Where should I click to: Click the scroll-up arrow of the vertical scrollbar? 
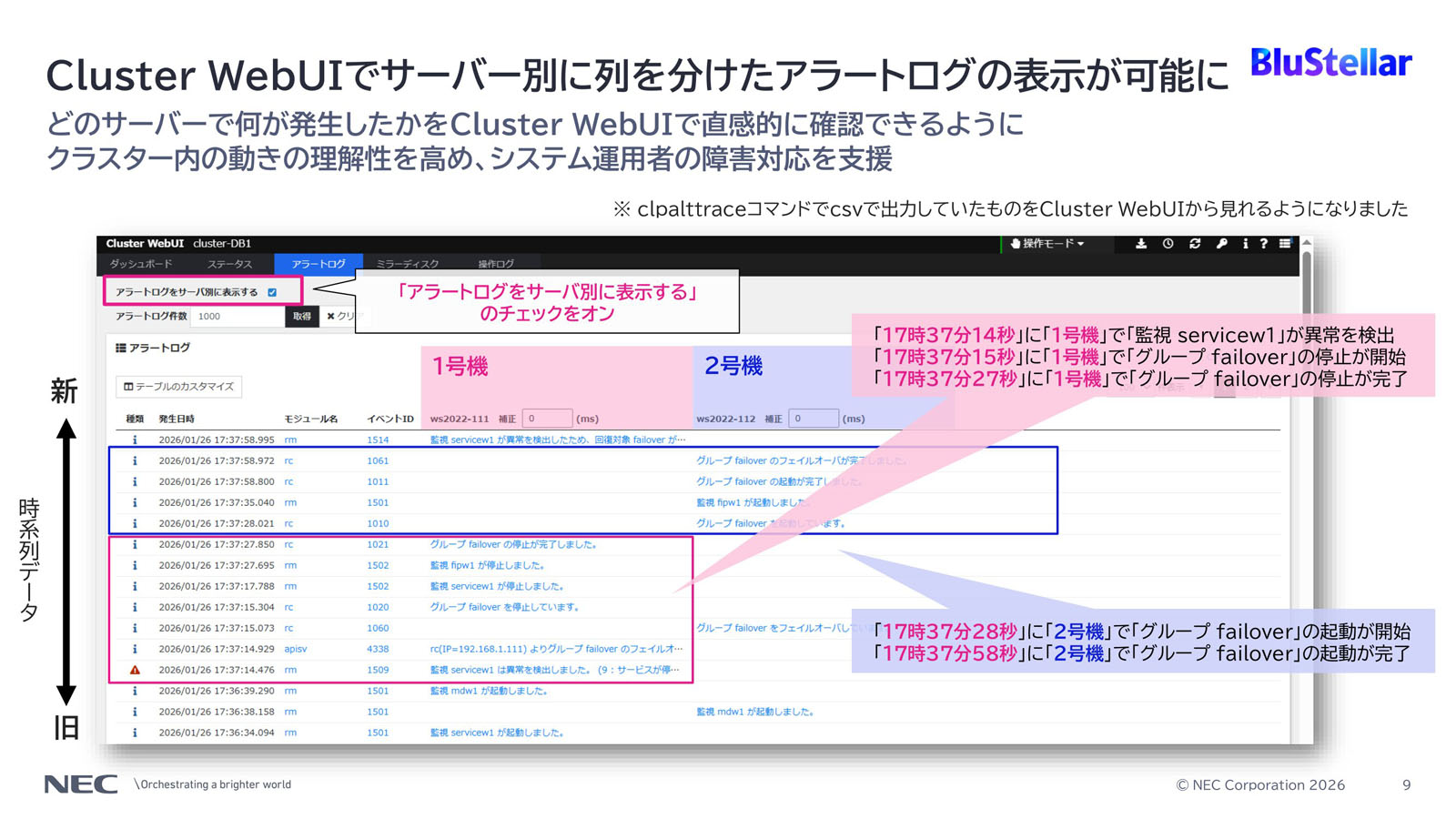tap(1307, 243)
